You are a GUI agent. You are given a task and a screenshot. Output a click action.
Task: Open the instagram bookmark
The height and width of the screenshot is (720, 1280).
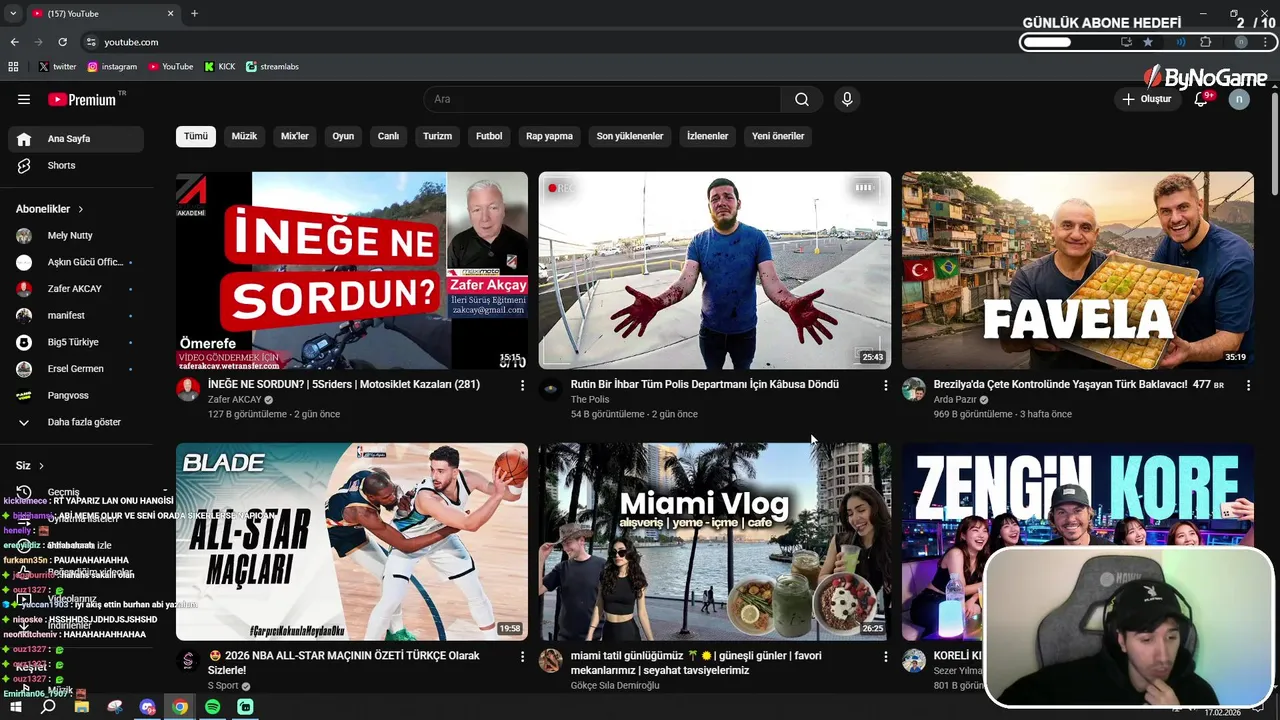pyautogui.click(x=112, y=66)
